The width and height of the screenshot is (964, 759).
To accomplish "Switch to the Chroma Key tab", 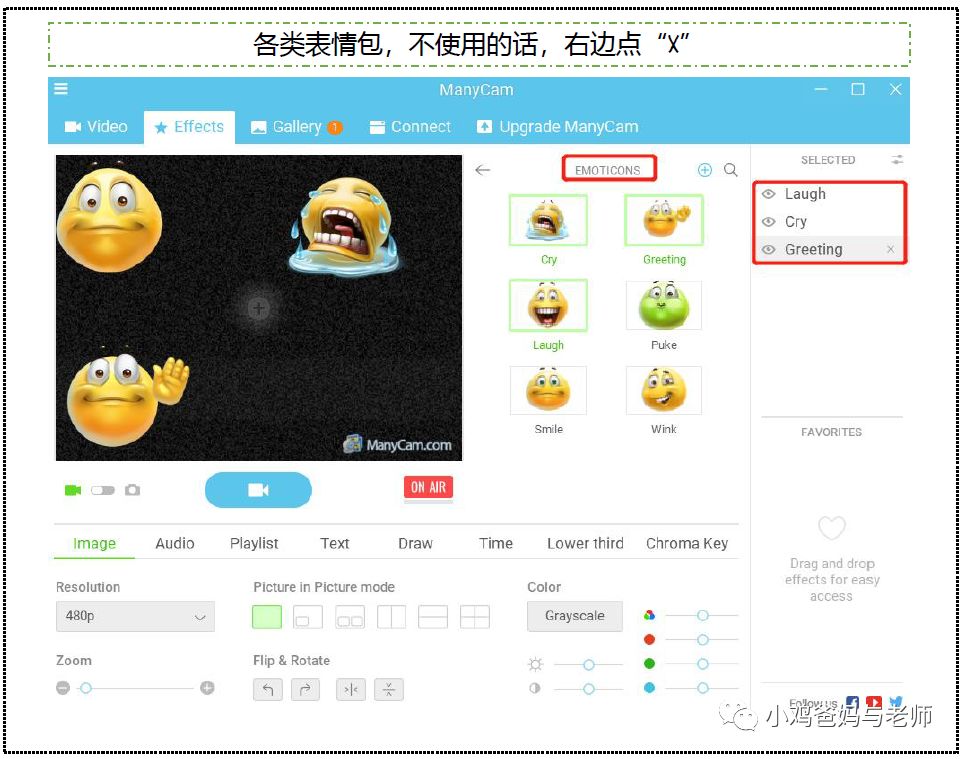I will (687, 543).
